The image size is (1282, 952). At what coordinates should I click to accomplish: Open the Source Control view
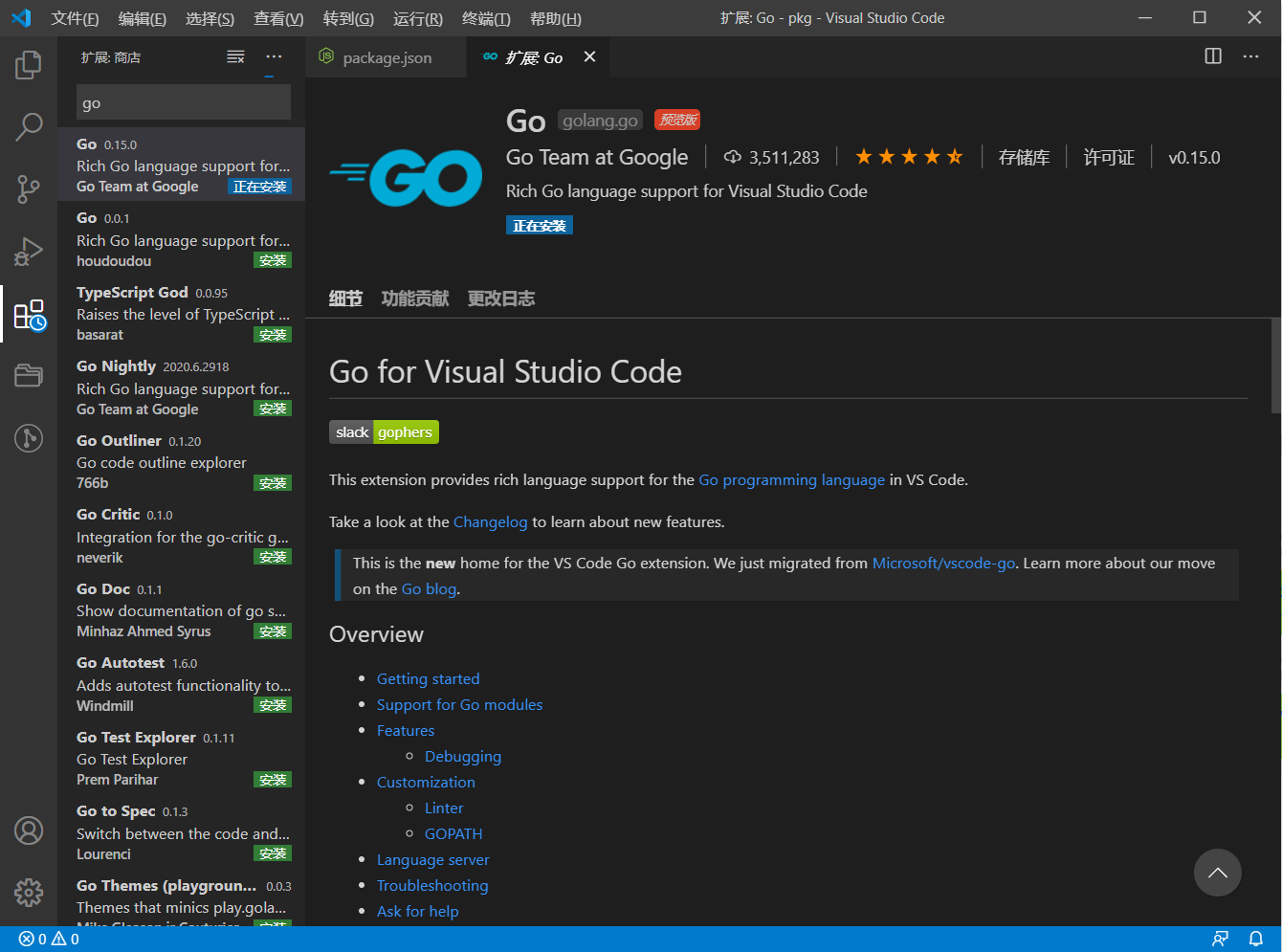coord(29,188)
